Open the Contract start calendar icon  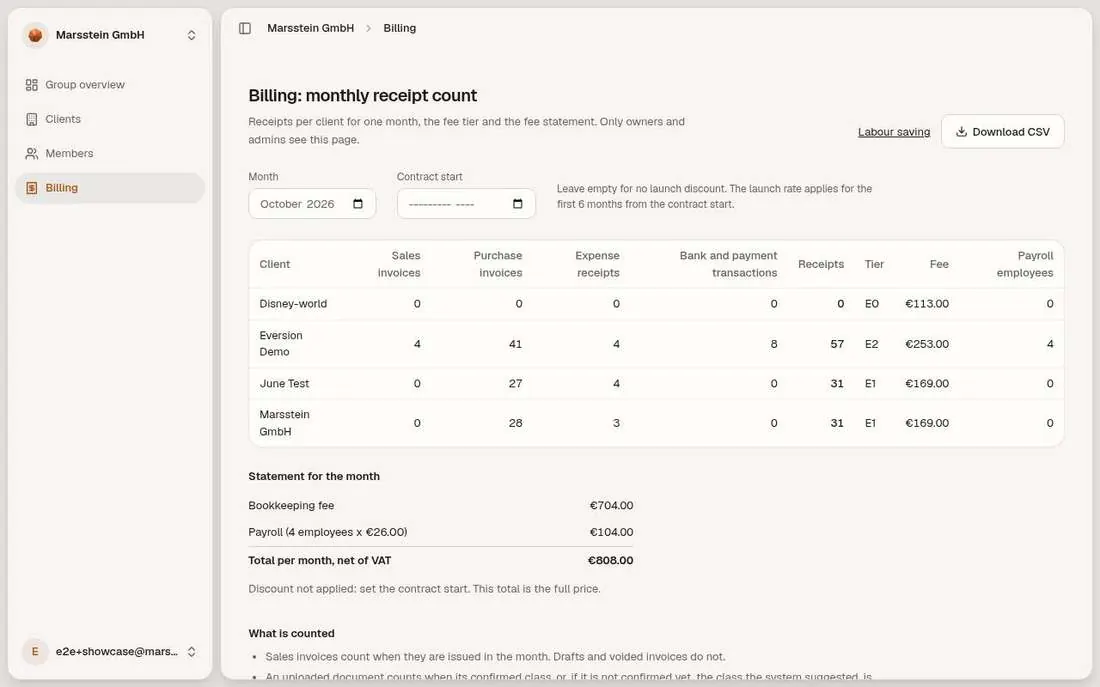coord(518,204)
